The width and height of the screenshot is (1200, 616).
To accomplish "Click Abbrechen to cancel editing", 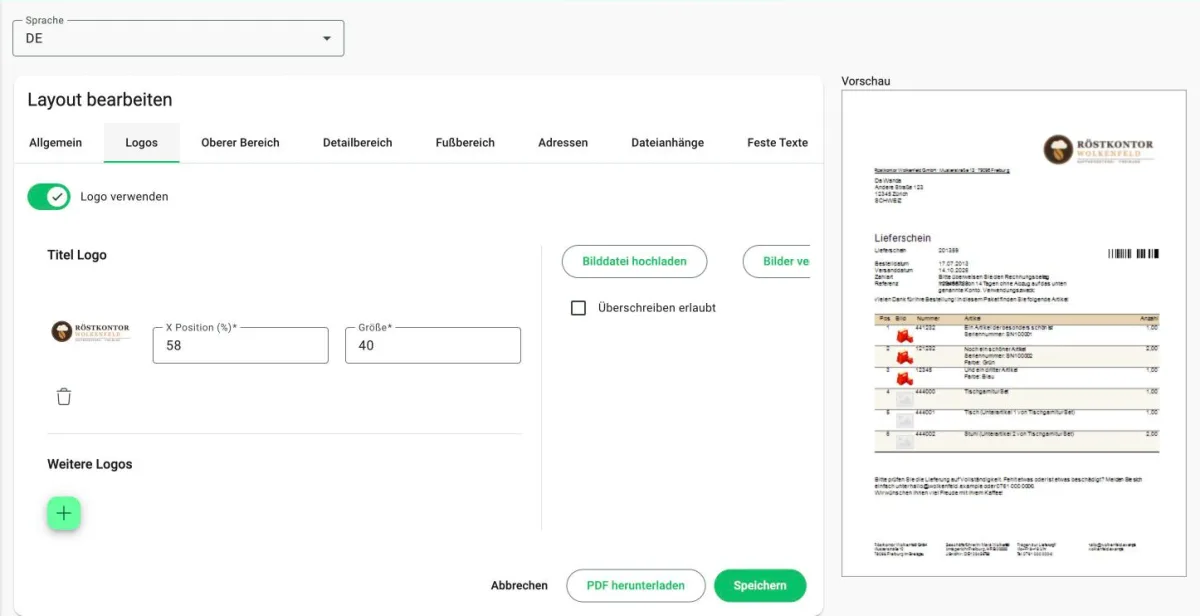I will coord(519,586).
